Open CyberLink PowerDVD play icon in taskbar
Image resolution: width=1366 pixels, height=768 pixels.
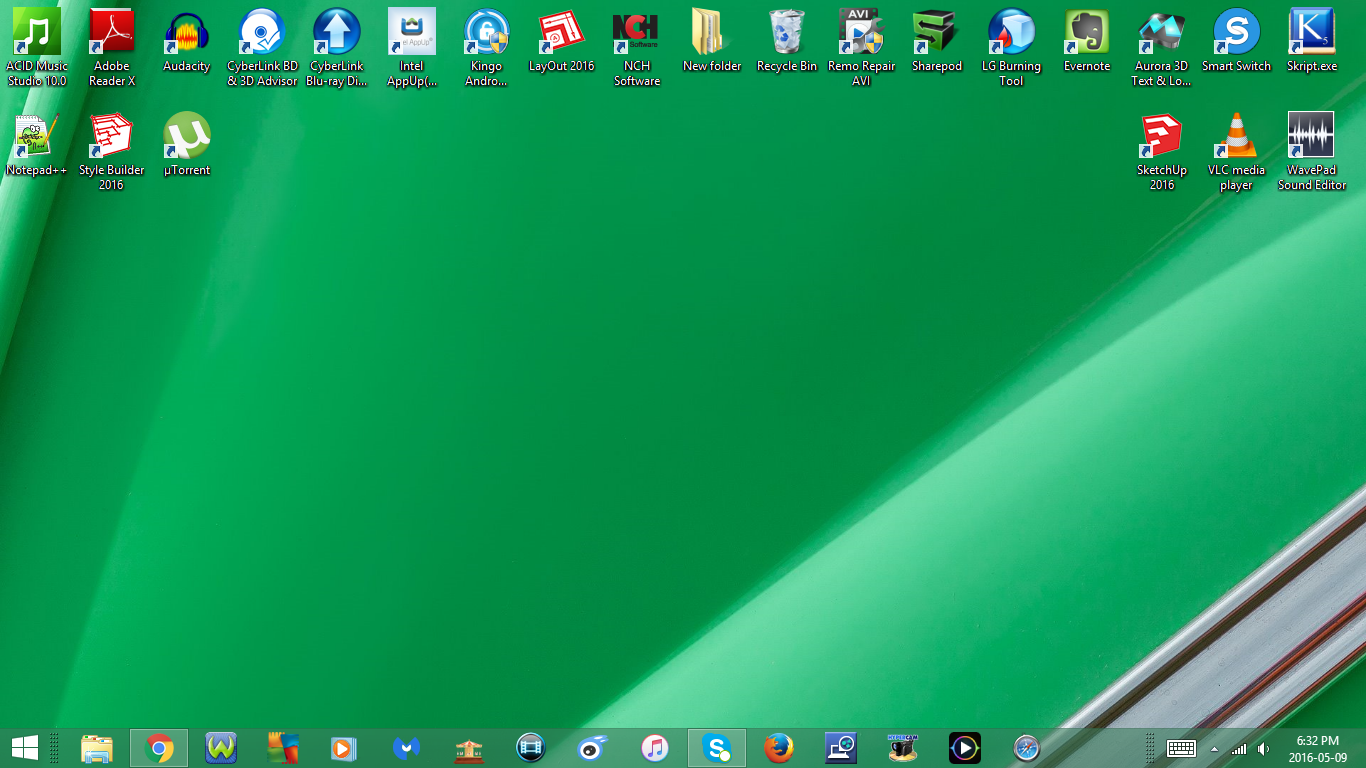tap(965, 748)
